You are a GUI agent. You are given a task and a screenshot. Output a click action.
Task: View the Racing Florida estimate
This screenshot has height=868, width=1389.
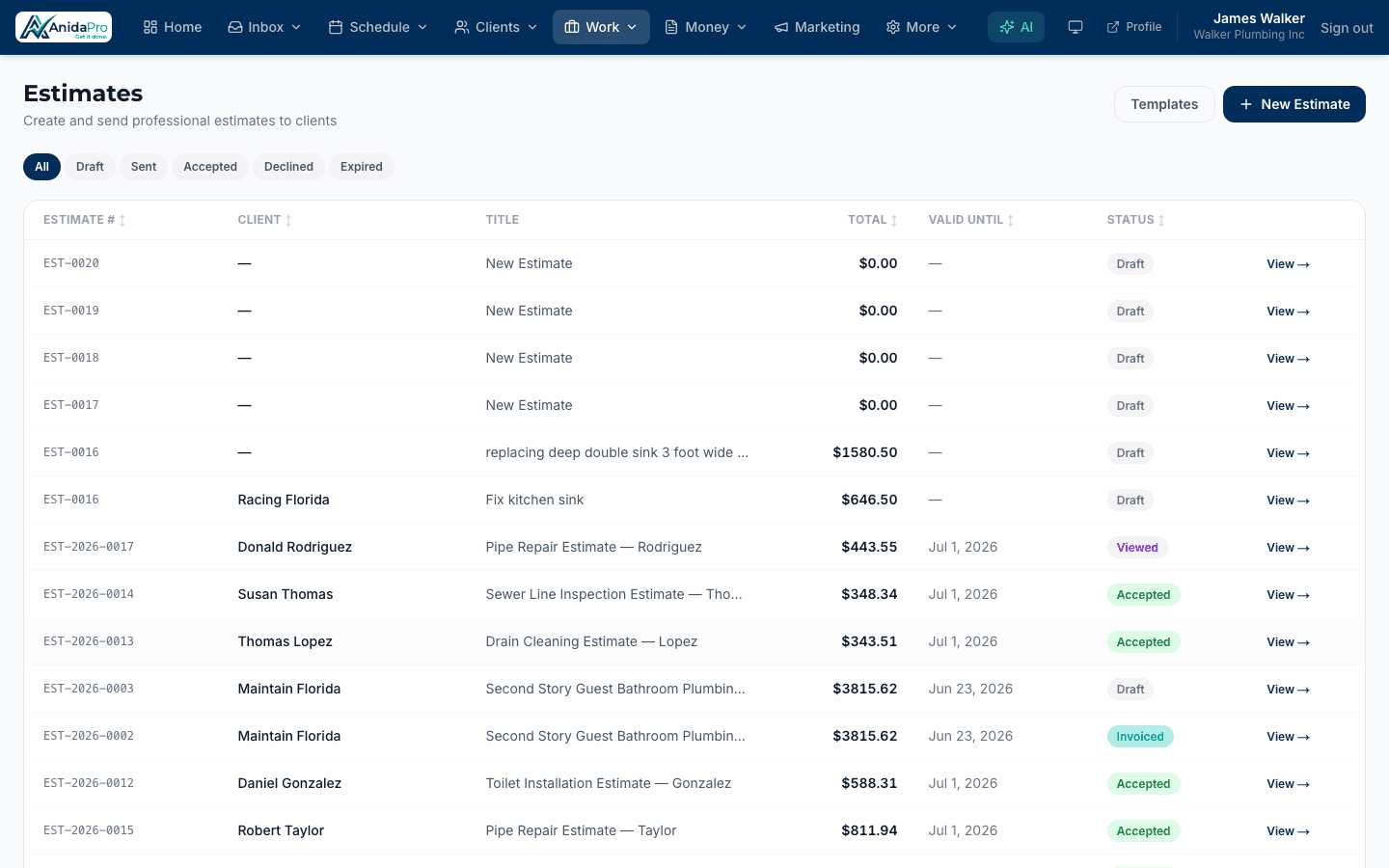[1288, 501]
